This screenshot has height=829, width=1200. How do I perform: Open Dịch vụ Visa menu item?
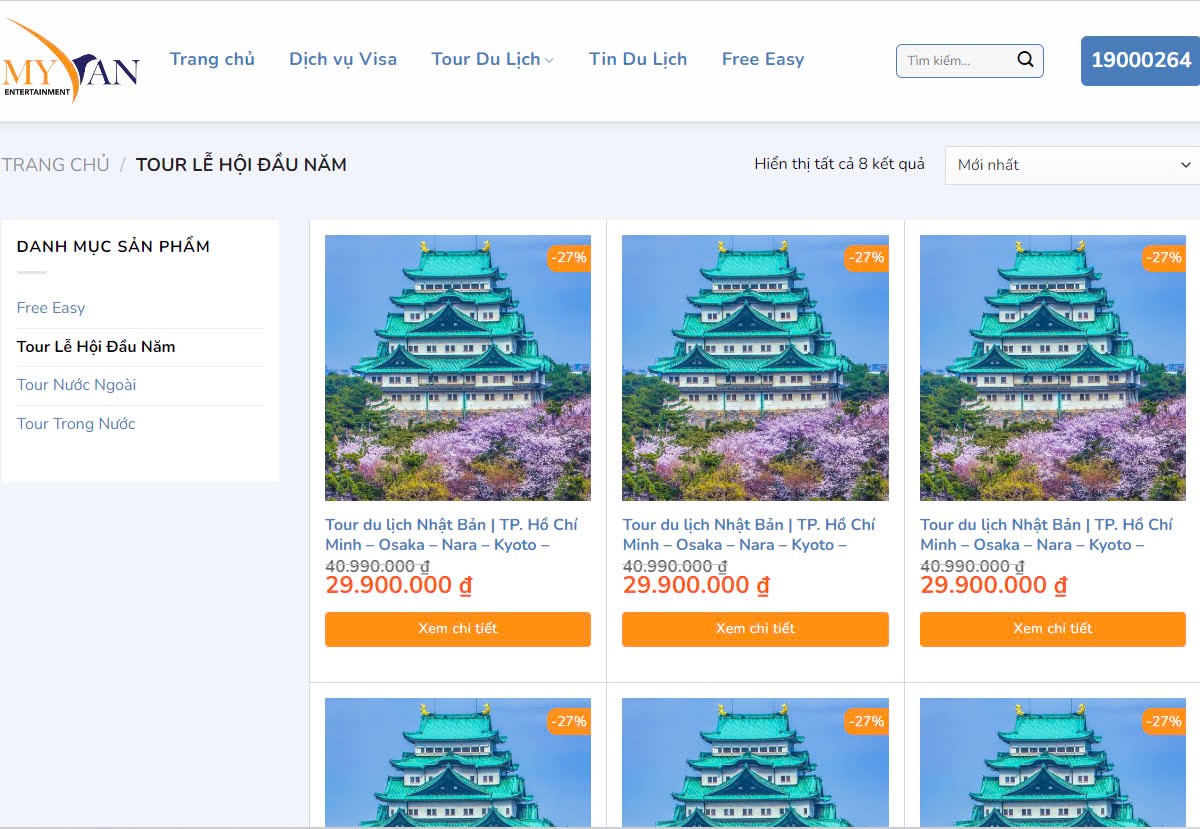(x=343, y=59)
